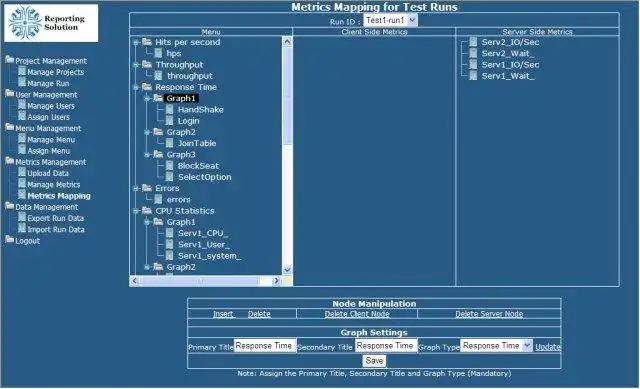Click the Manage Metrics page icon

(x=22, y=184)
